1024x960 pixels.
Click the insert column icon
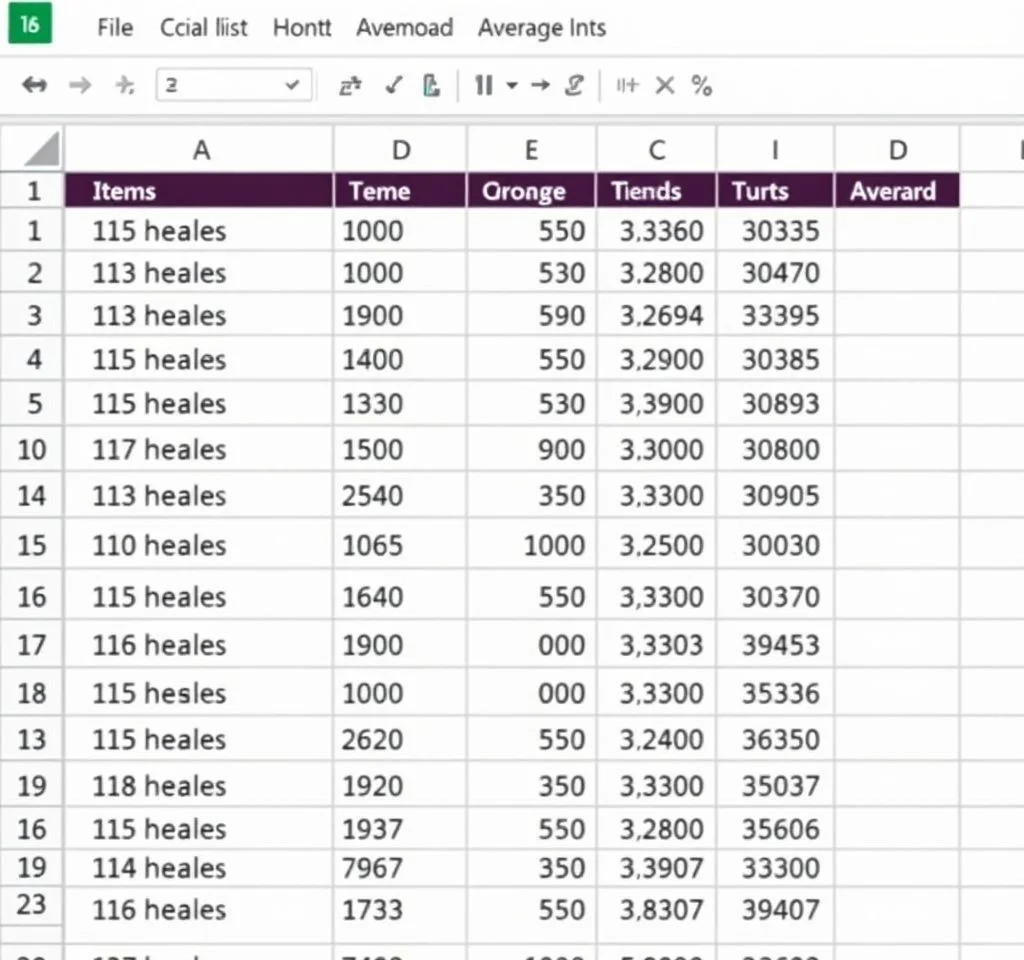pyautogui.click(x=627, y=85)
